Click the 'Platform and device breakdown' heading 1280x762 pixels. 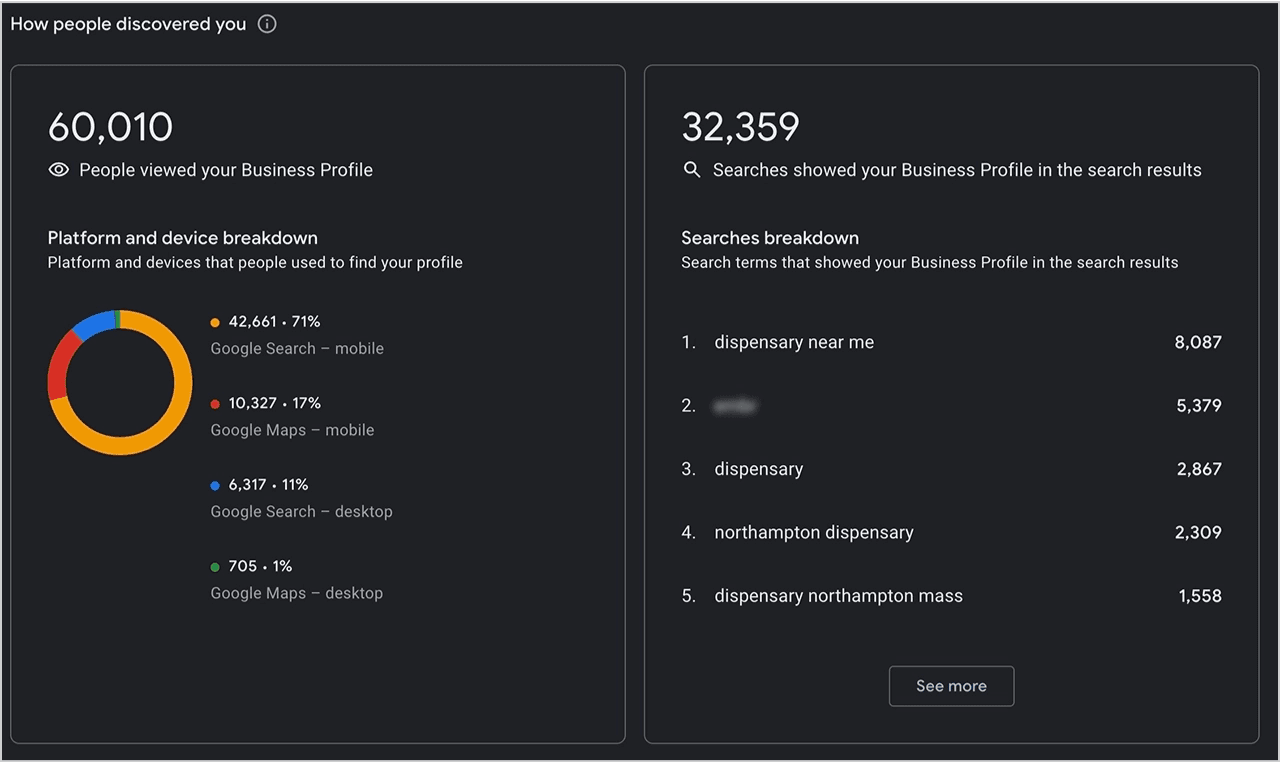pyautogui.click(x=183, y=238)
